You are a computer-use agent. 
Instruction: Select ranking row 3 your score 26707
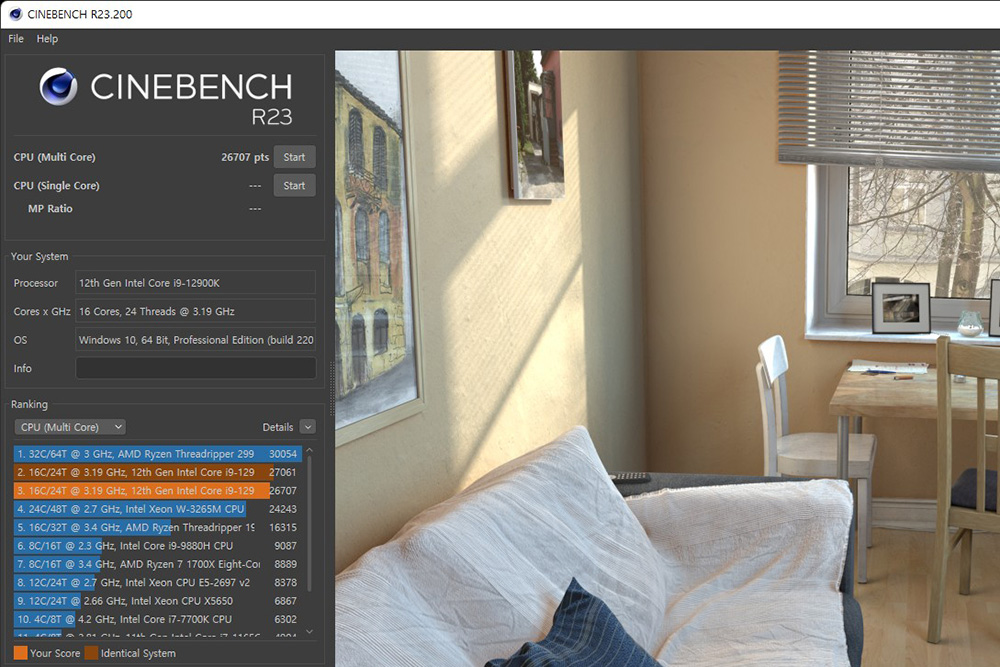click(157, 491)
